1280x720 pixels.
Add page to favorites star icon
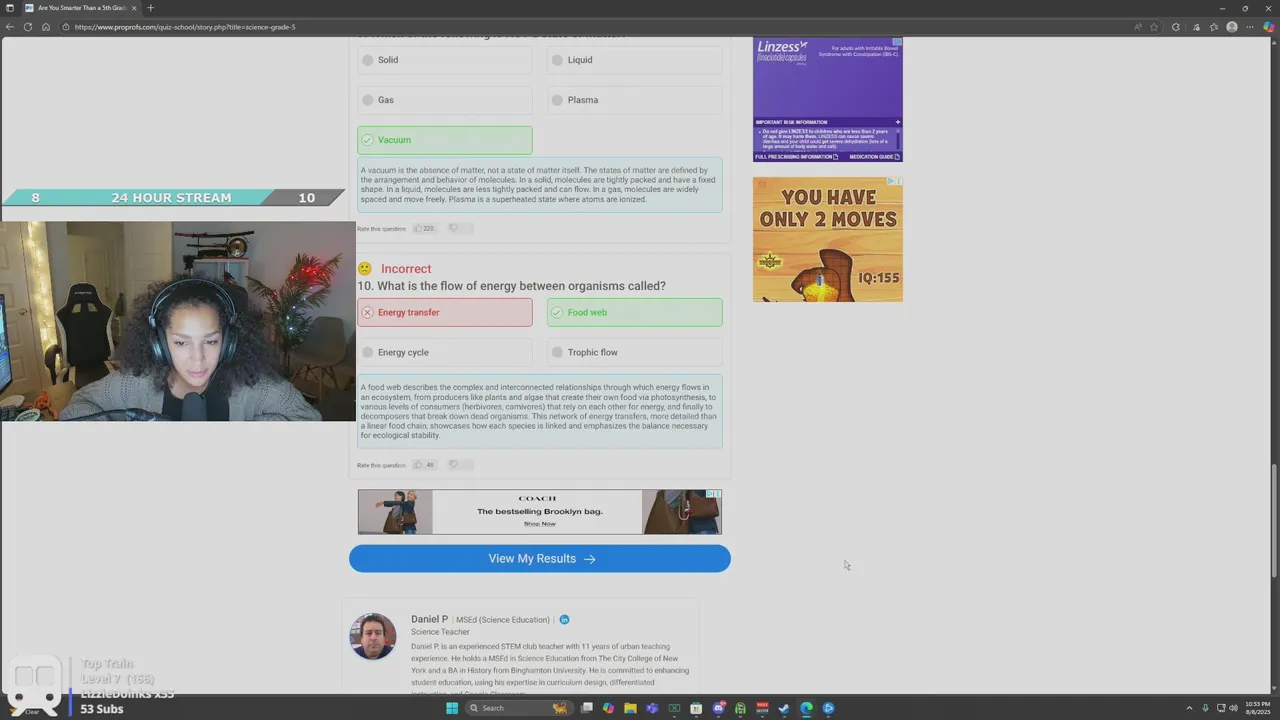click(x=1154, y=27)
